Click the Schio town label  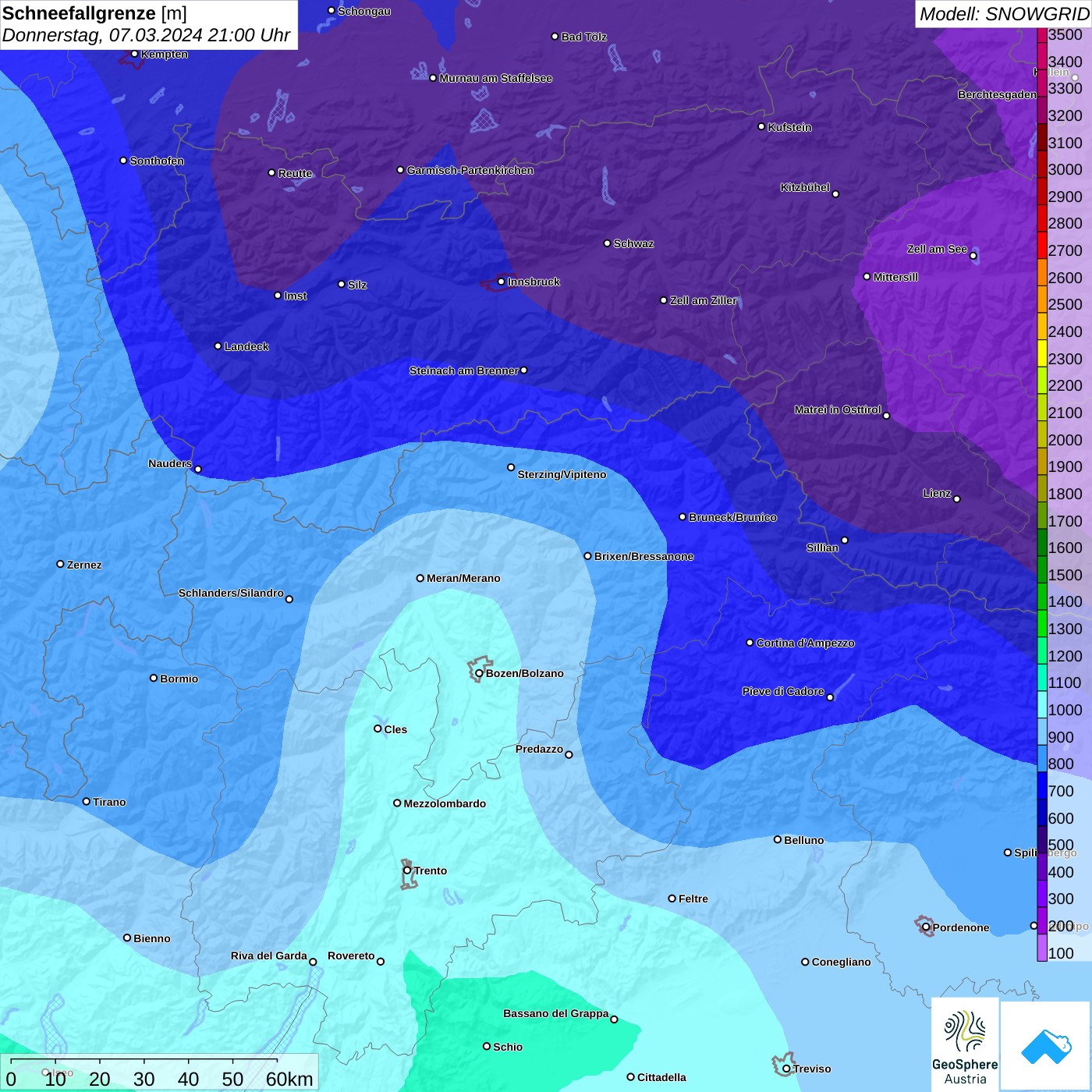tap(508, 1047)
